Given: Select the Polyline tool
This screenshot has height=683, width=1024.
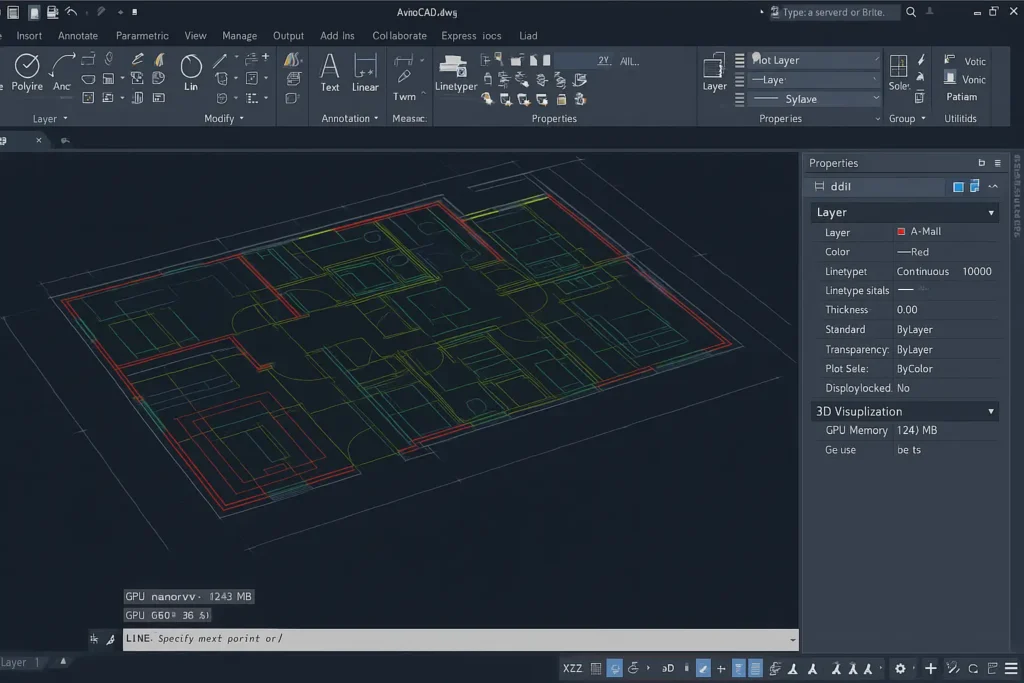Looking at the screenshot, I should 26,70.
